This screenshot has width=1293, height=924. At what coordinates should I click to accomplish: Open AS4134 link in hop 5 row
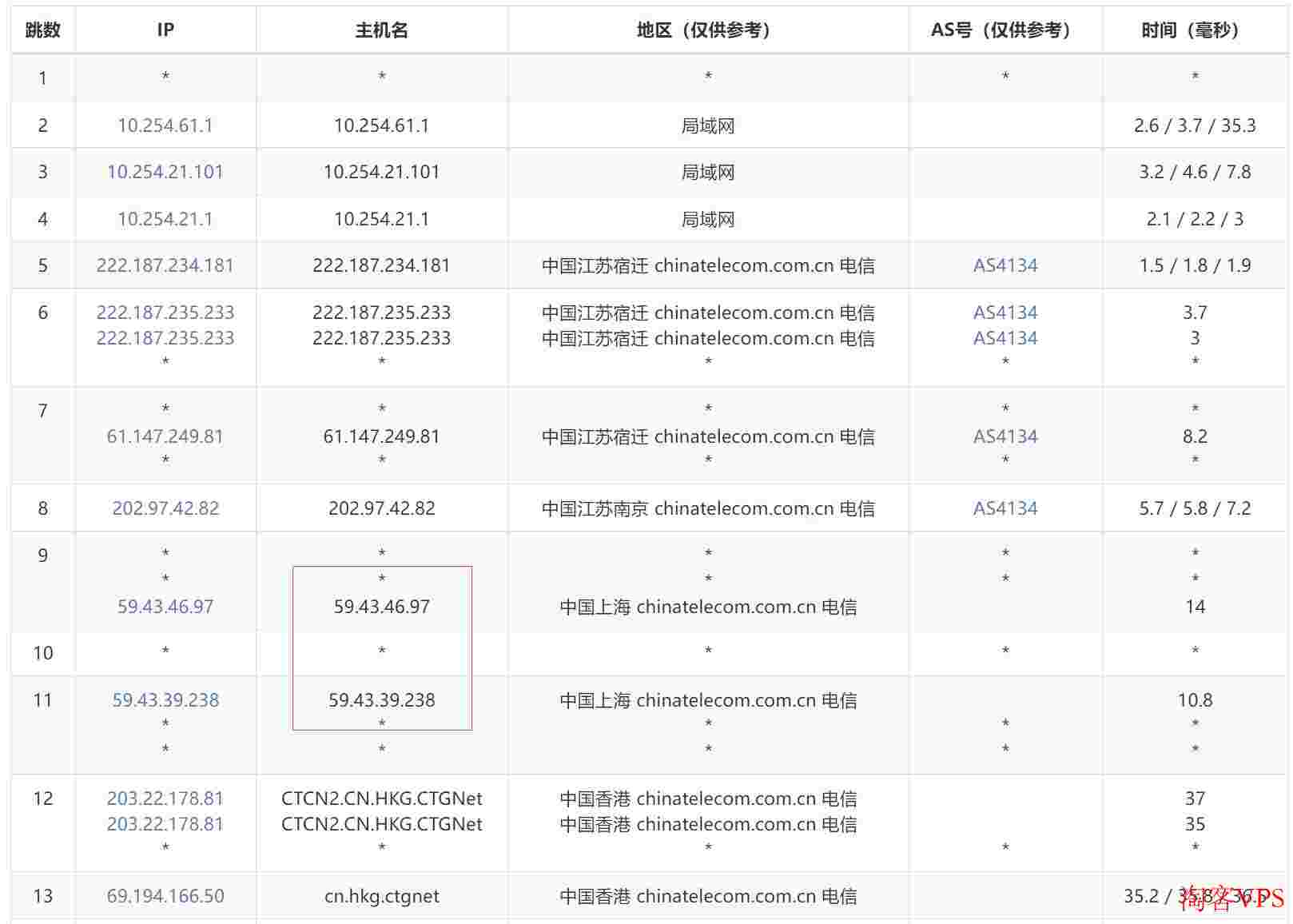pyautogui.click(x=1005, y=265)
